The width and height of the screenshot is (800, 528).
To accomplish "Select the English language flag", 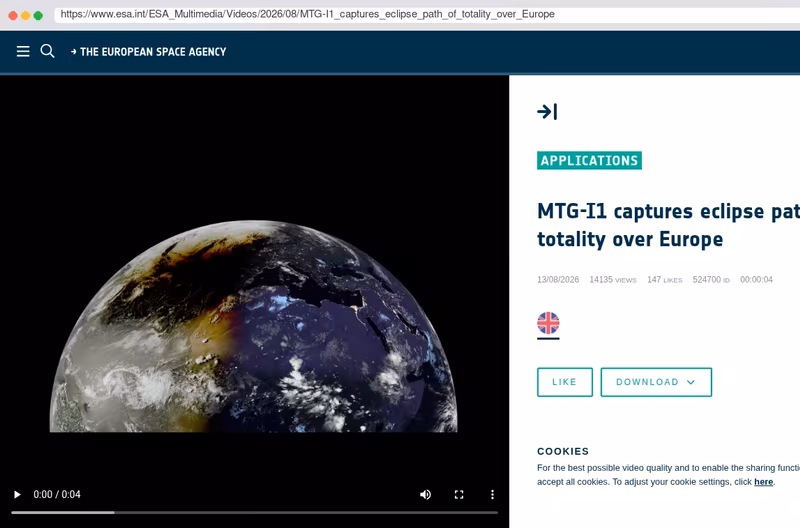I will (548, 323).
